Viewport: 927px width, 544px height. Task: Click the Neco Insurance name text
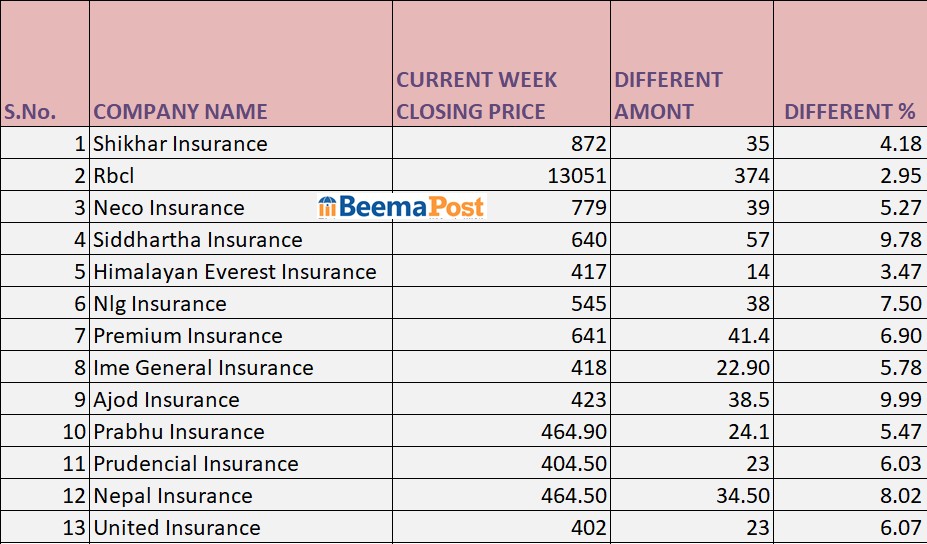(169, 207)
